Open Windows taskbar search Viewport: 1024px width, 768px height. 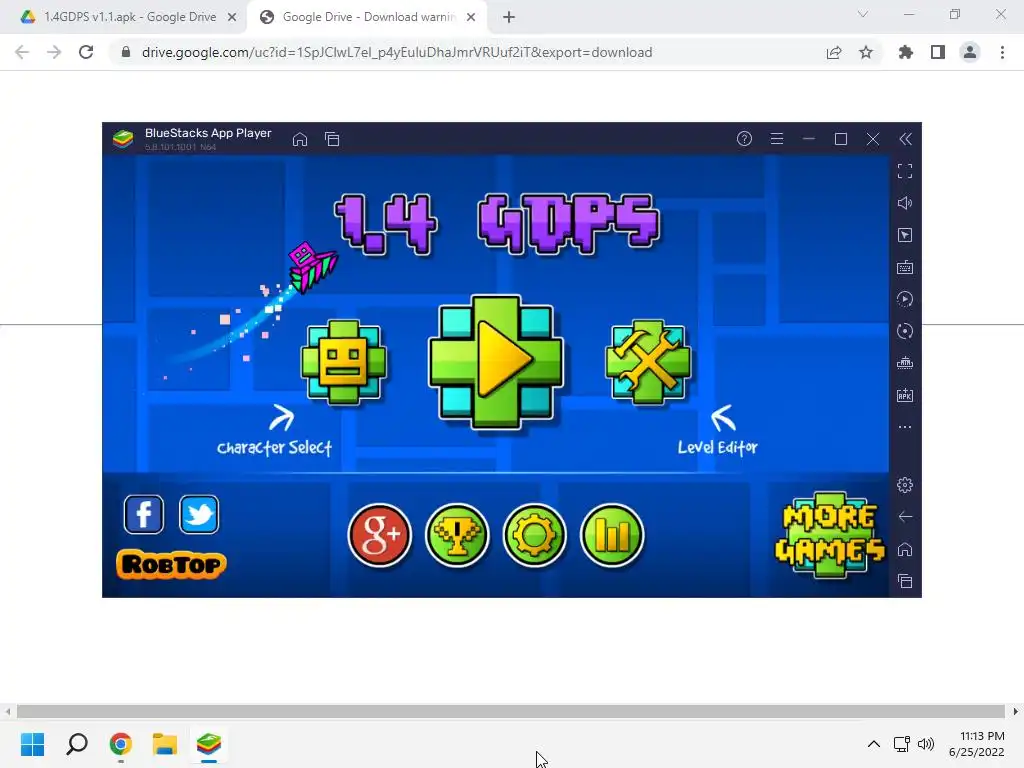point(77,744)
